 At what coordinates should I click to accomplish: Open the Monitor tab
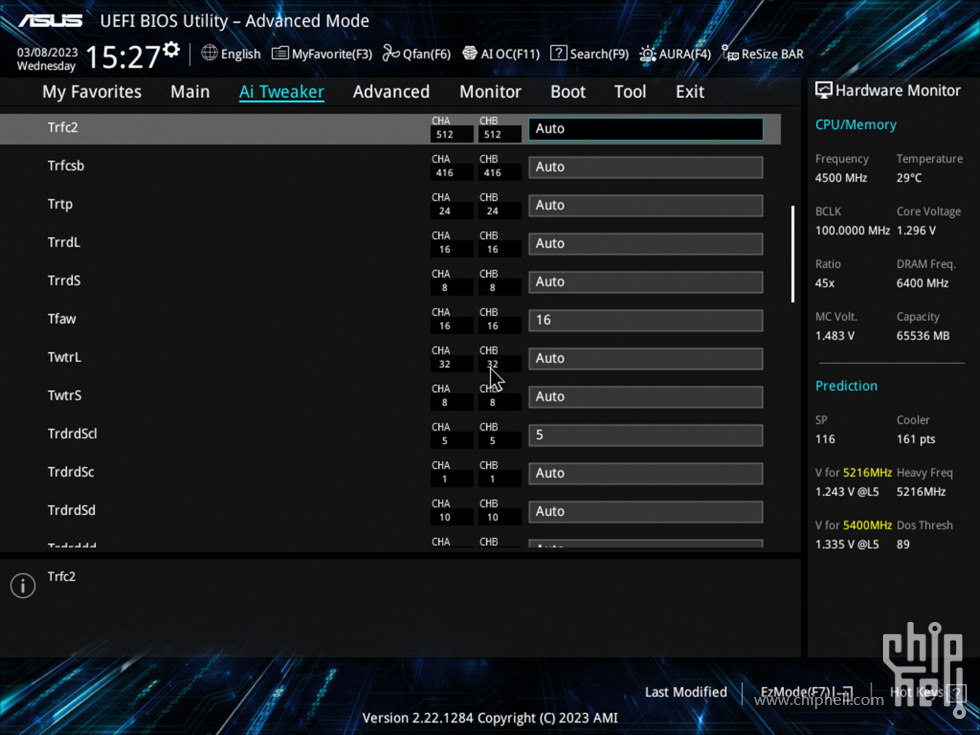[491, 92]
